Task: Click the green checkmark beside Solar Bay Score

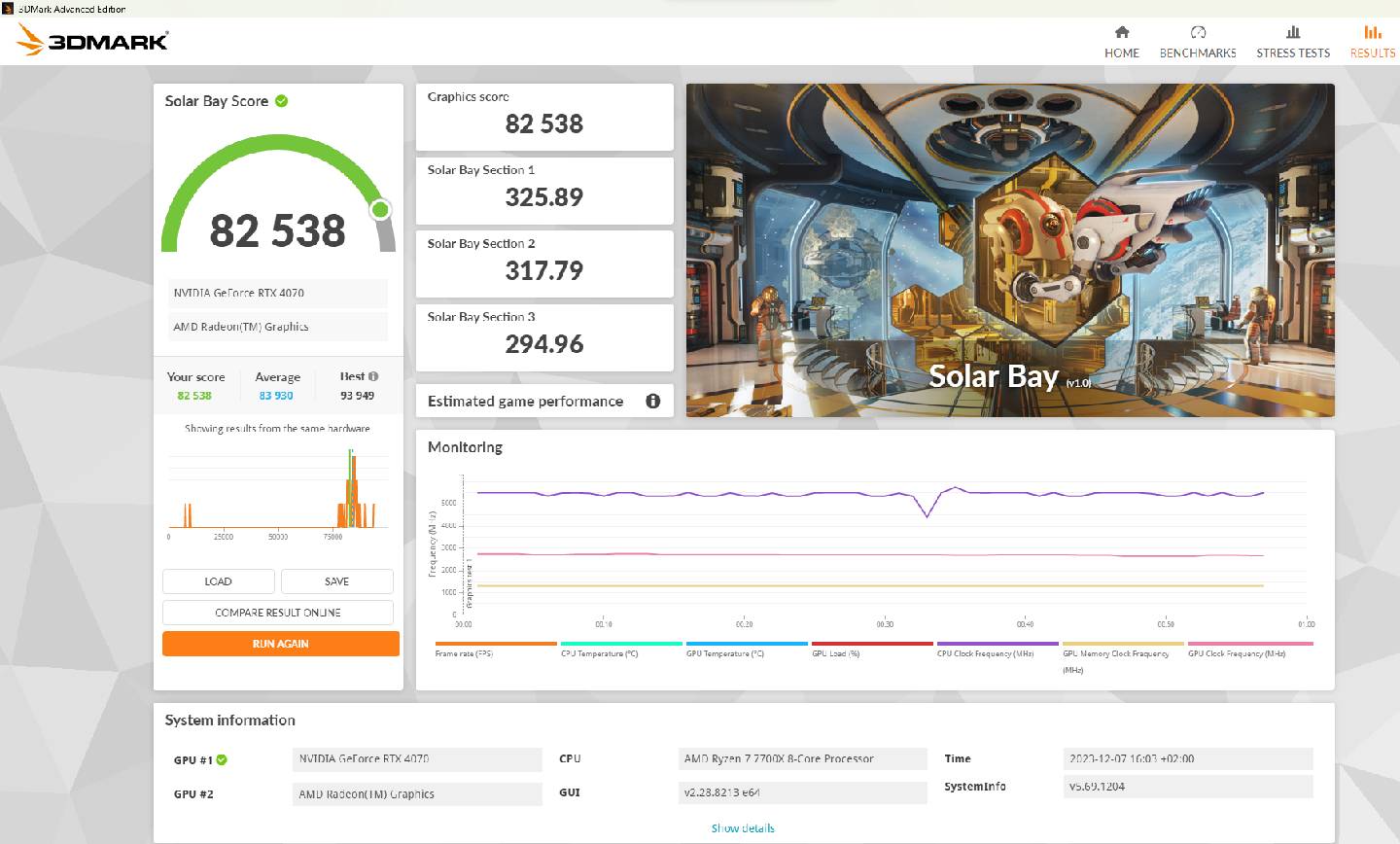Action: pos(281,101)
